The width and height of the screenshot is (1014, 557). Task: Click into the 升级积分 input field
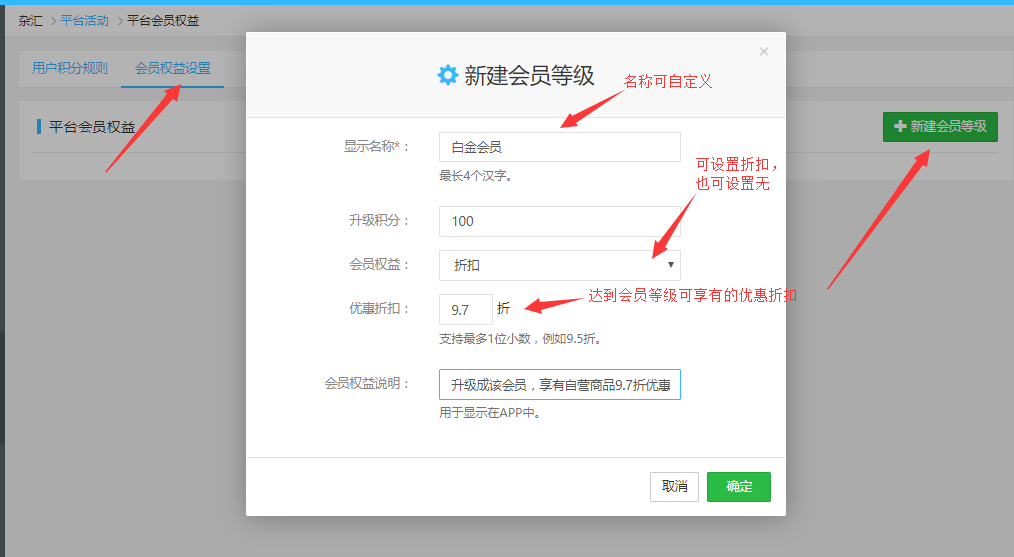coord(559,221)
